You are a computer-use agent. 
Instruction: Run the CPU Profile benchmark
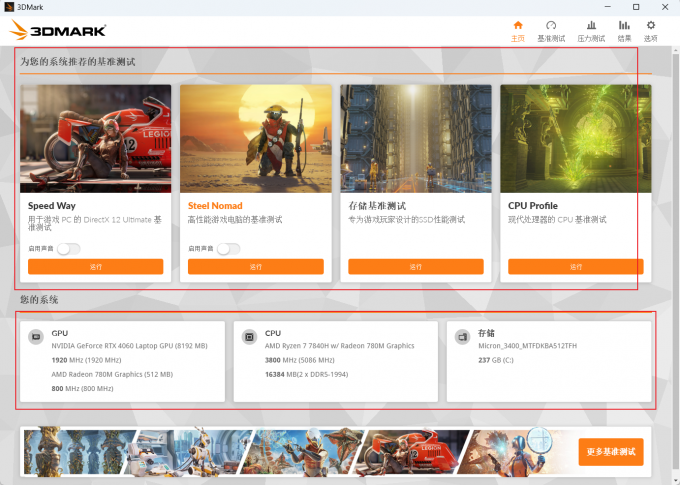click(x=575, y=266)
